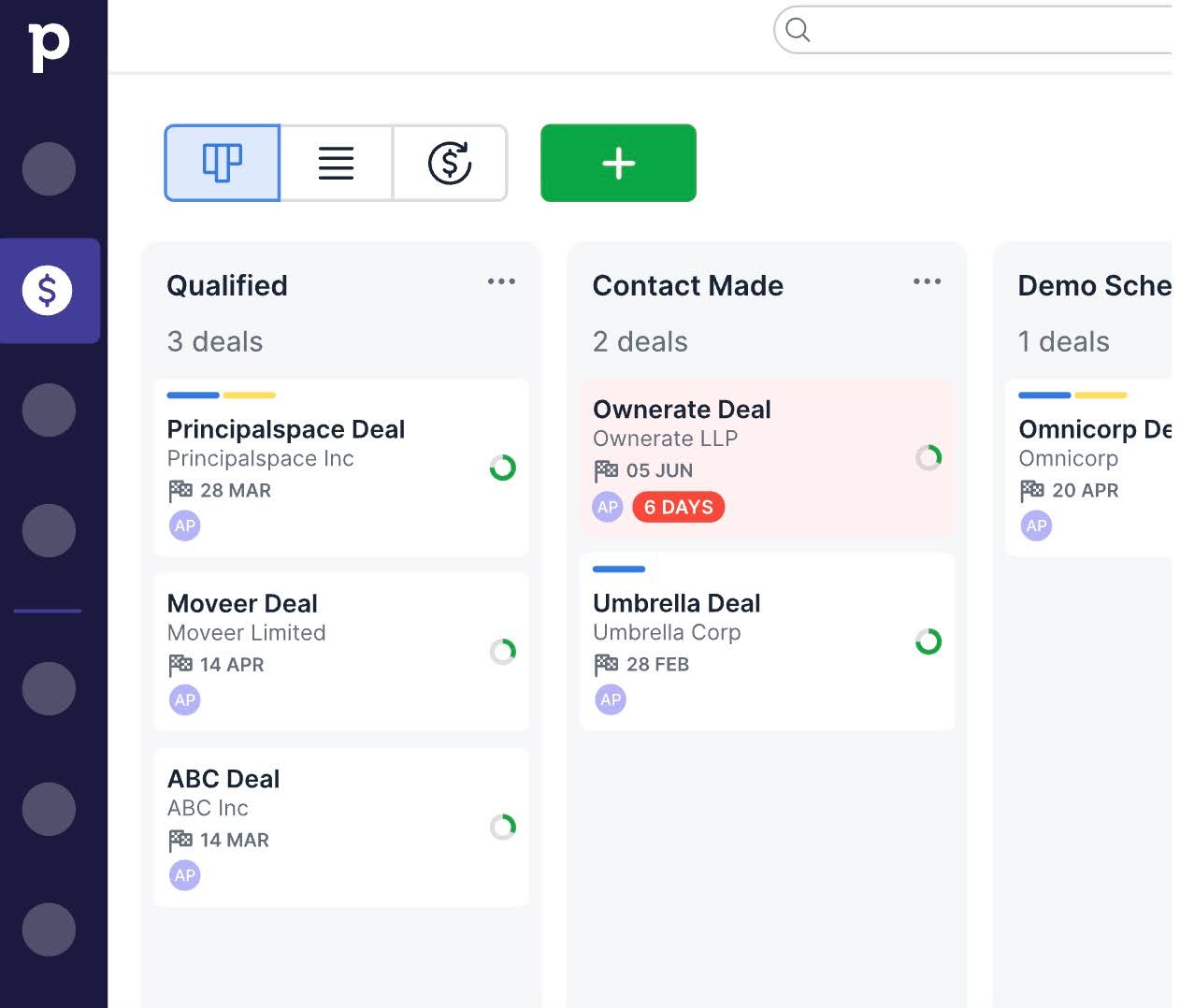Open the Contact Made column options menu
The width and height of the screenshot is (1180, 1008).
pos(927,281)
